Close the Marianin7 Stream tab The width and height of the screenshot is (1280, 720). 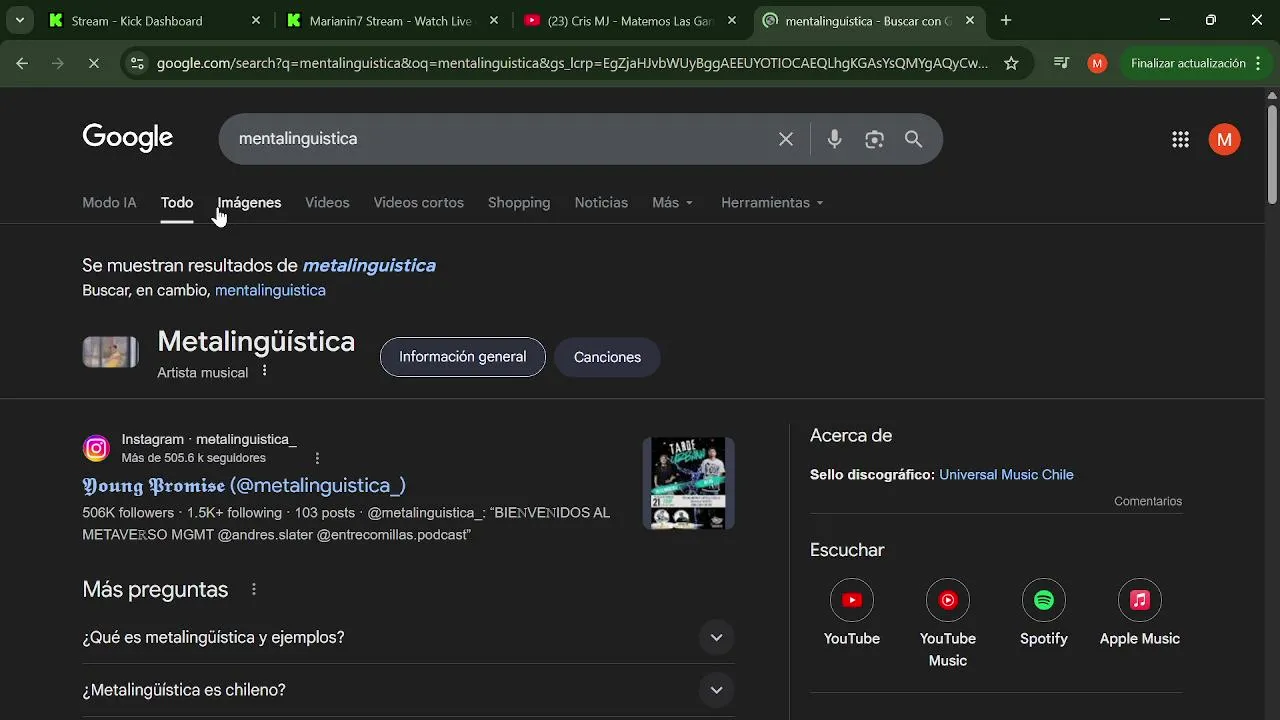click(494, 20)
